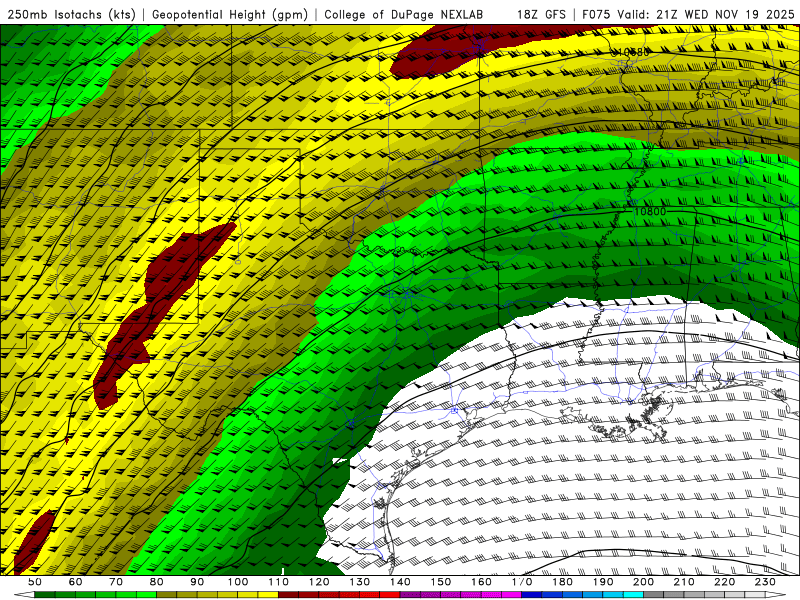The image size is (800, 600).
Task: Click the 110 knot legend label
Action: coord(279,582)
